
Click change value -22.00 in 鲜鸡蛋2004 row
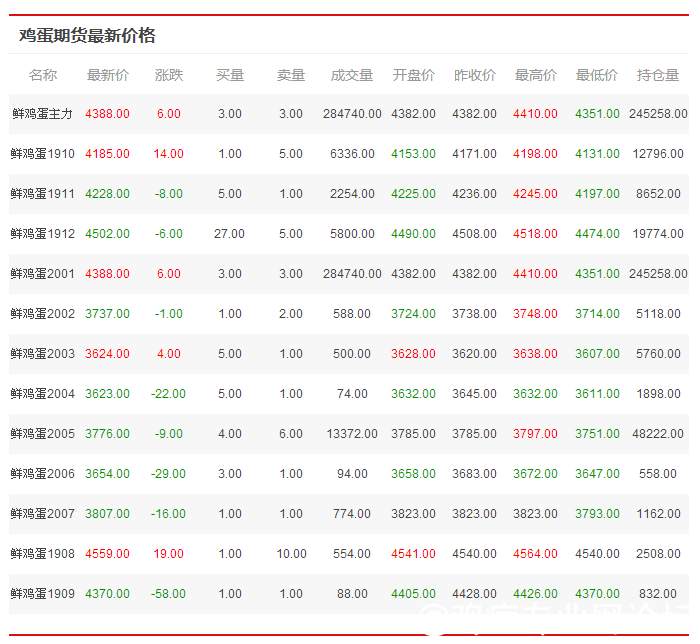point(168,394)
